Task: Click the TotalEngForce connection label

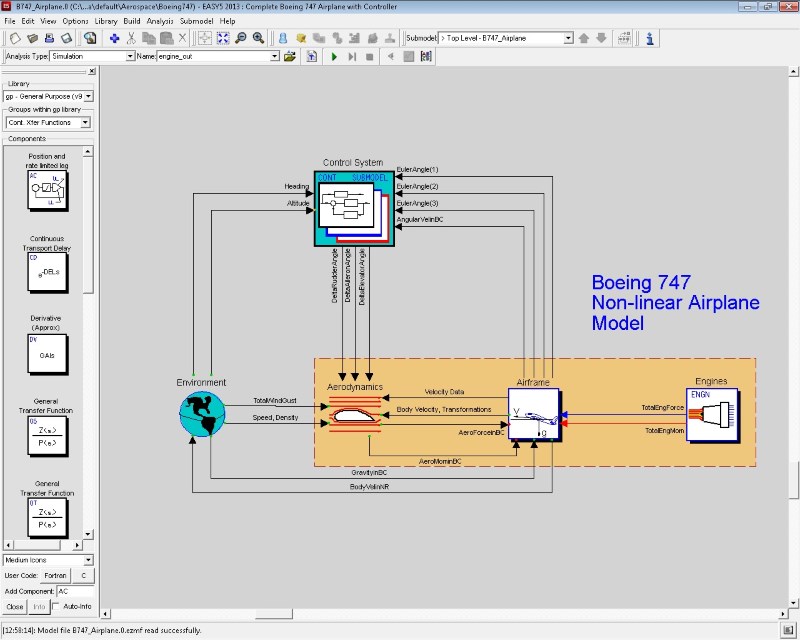Action: click(x=662, y=407)
